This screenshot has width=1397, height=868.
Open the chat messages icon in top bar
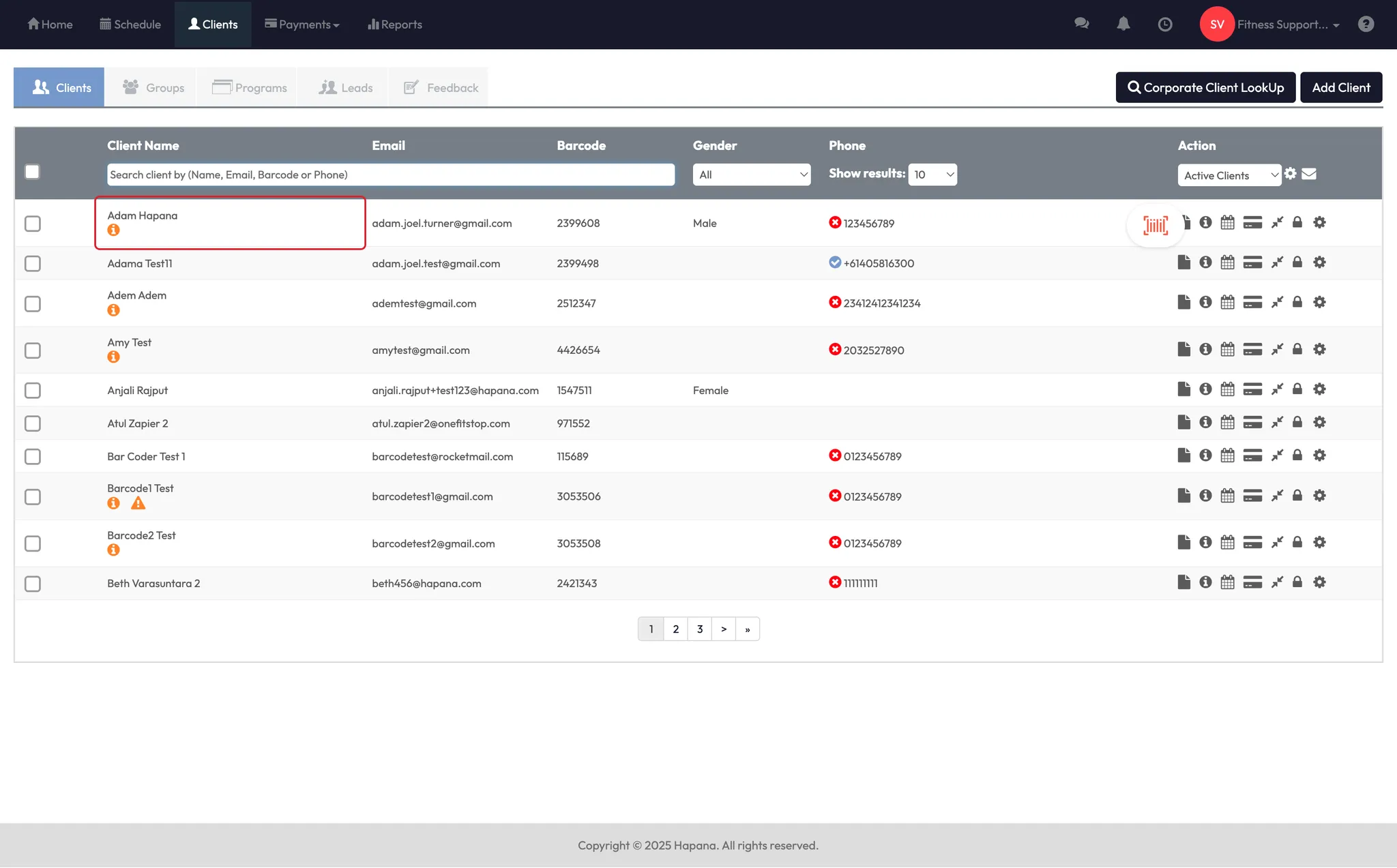pyautogui.click(x=1081, y=24)
